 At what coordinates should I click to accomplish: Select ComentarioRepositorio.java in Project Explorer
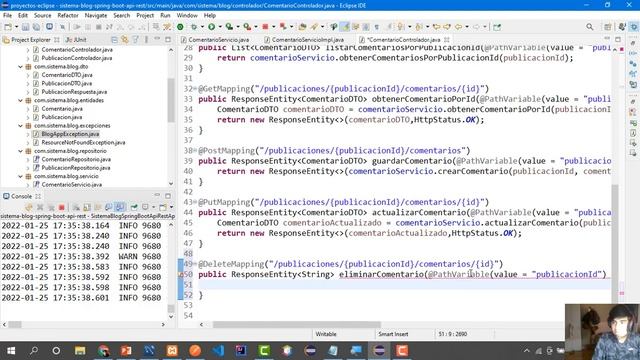[76, 159]
